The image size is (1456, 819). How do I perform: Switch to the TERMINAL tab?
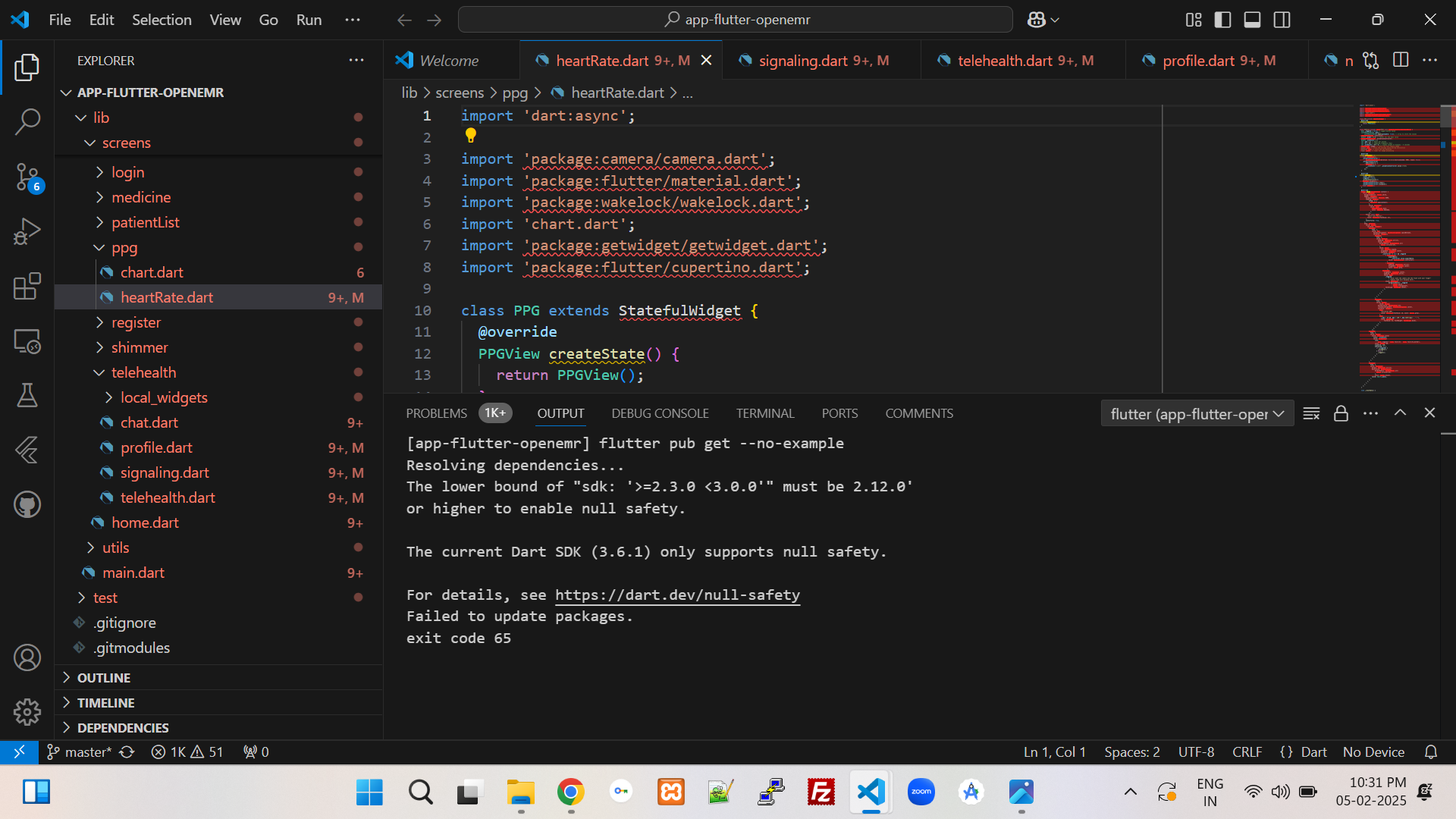point(765,413)
